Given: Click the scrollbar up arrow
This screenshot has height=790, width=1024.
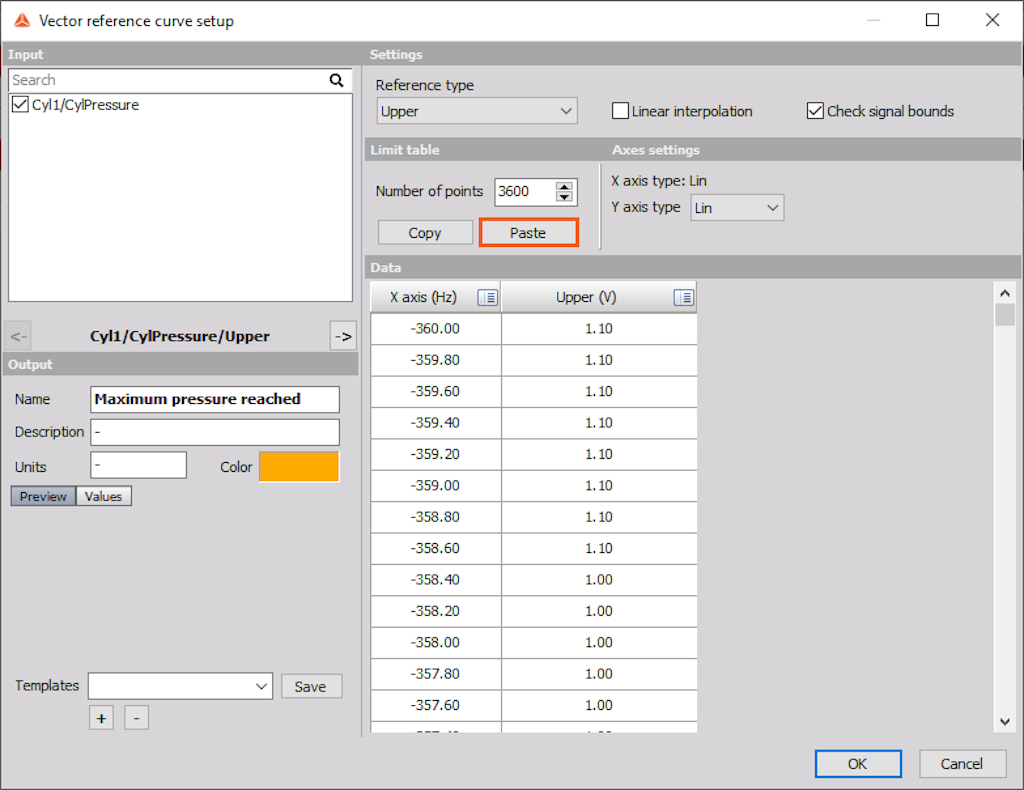Looking at the screenshot, I should point(1004,293).
